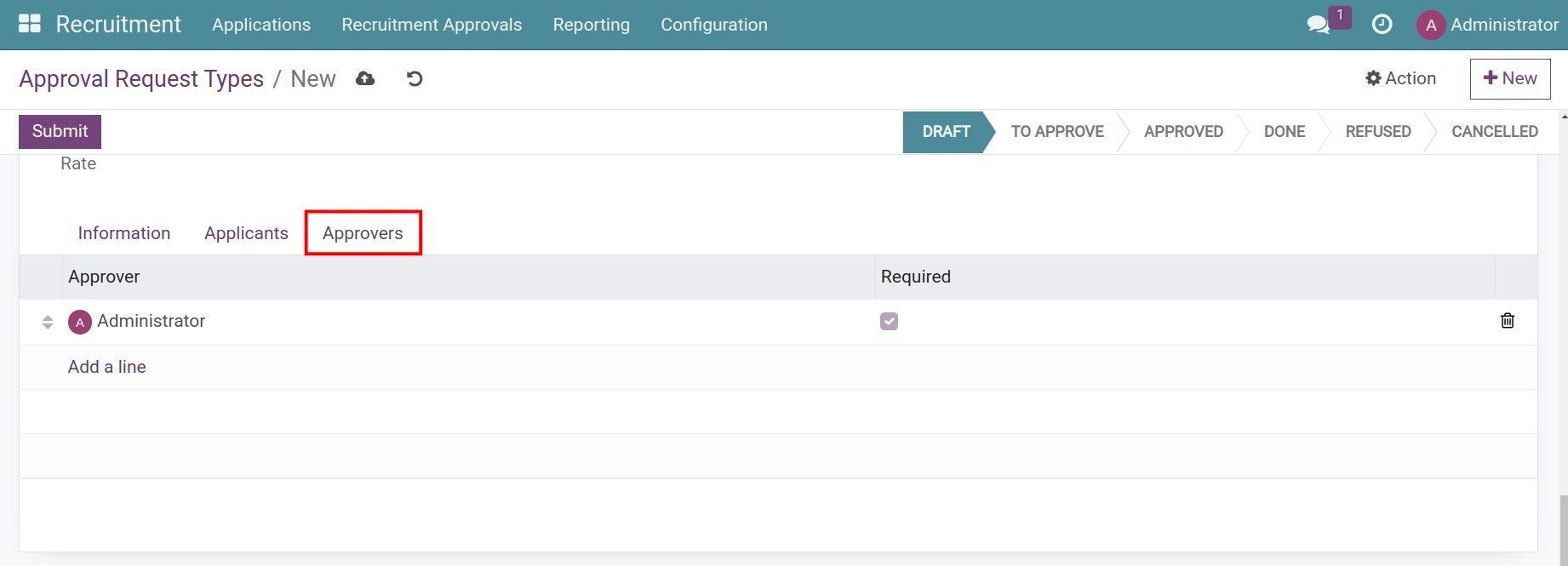Click the unread message count badge
Screen dimensions: 1568x566
pos(1340,16)
